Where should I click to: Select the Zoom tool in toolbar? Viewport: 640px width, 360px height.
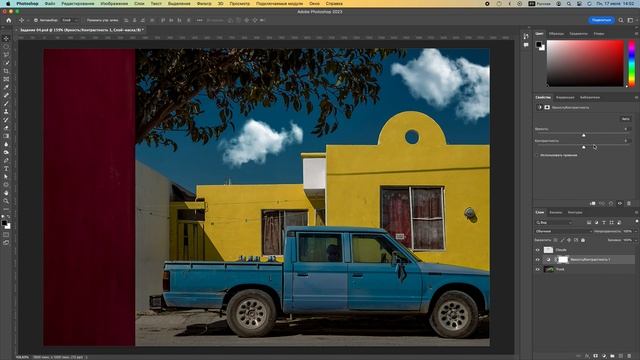tap(6, 201)
